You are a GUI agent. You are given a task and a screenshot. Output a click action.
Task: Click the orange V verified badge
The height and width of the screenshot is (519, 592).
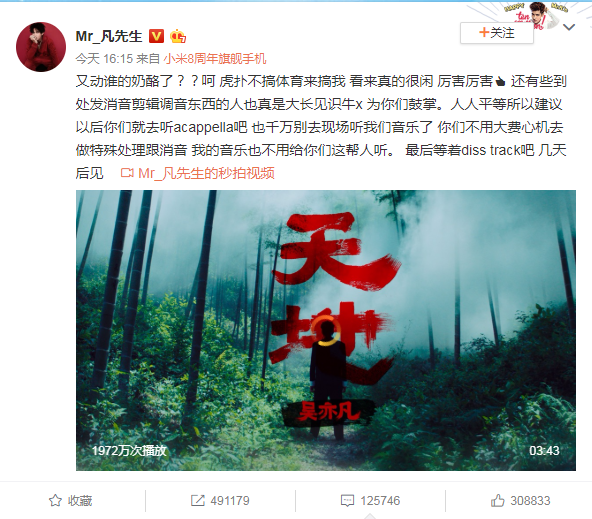[156, 36]
